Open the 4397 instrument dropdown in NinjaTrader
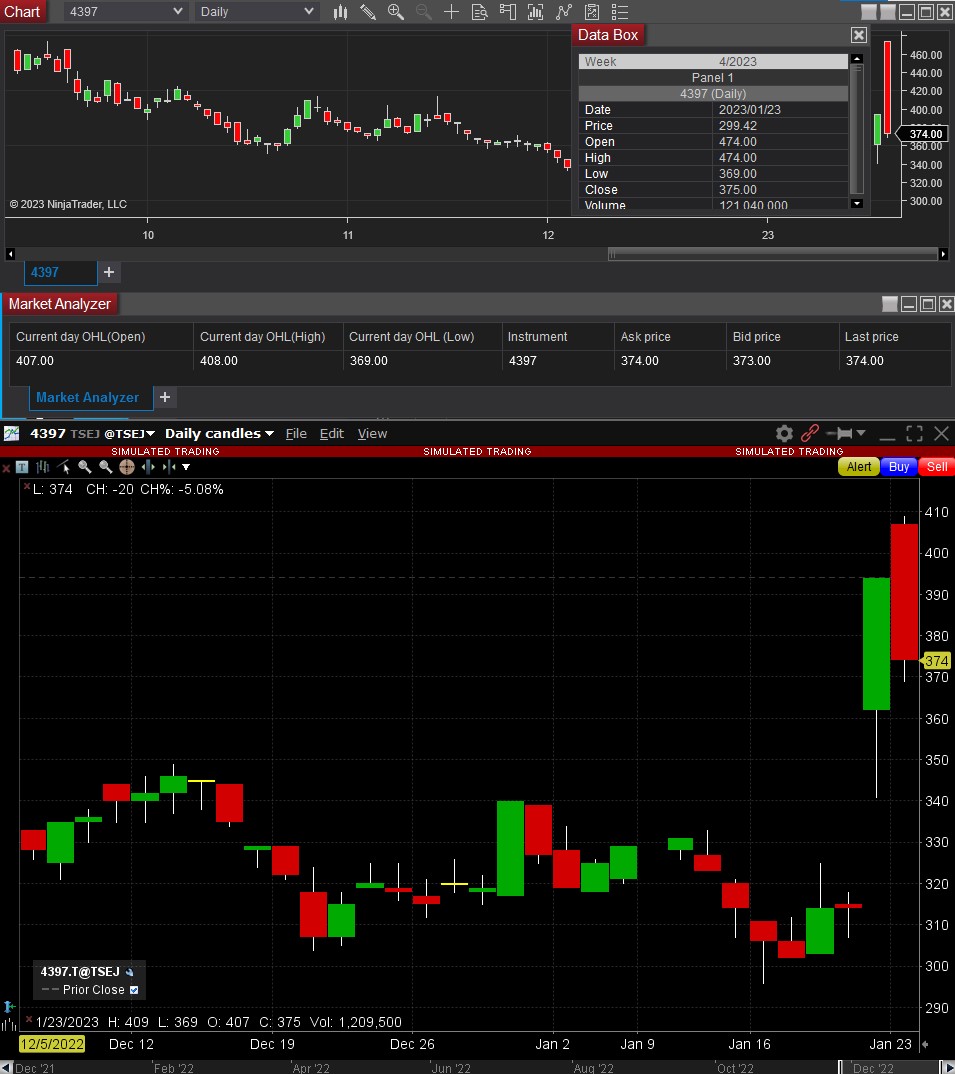 pyautogui.click(x=125, y=12)
